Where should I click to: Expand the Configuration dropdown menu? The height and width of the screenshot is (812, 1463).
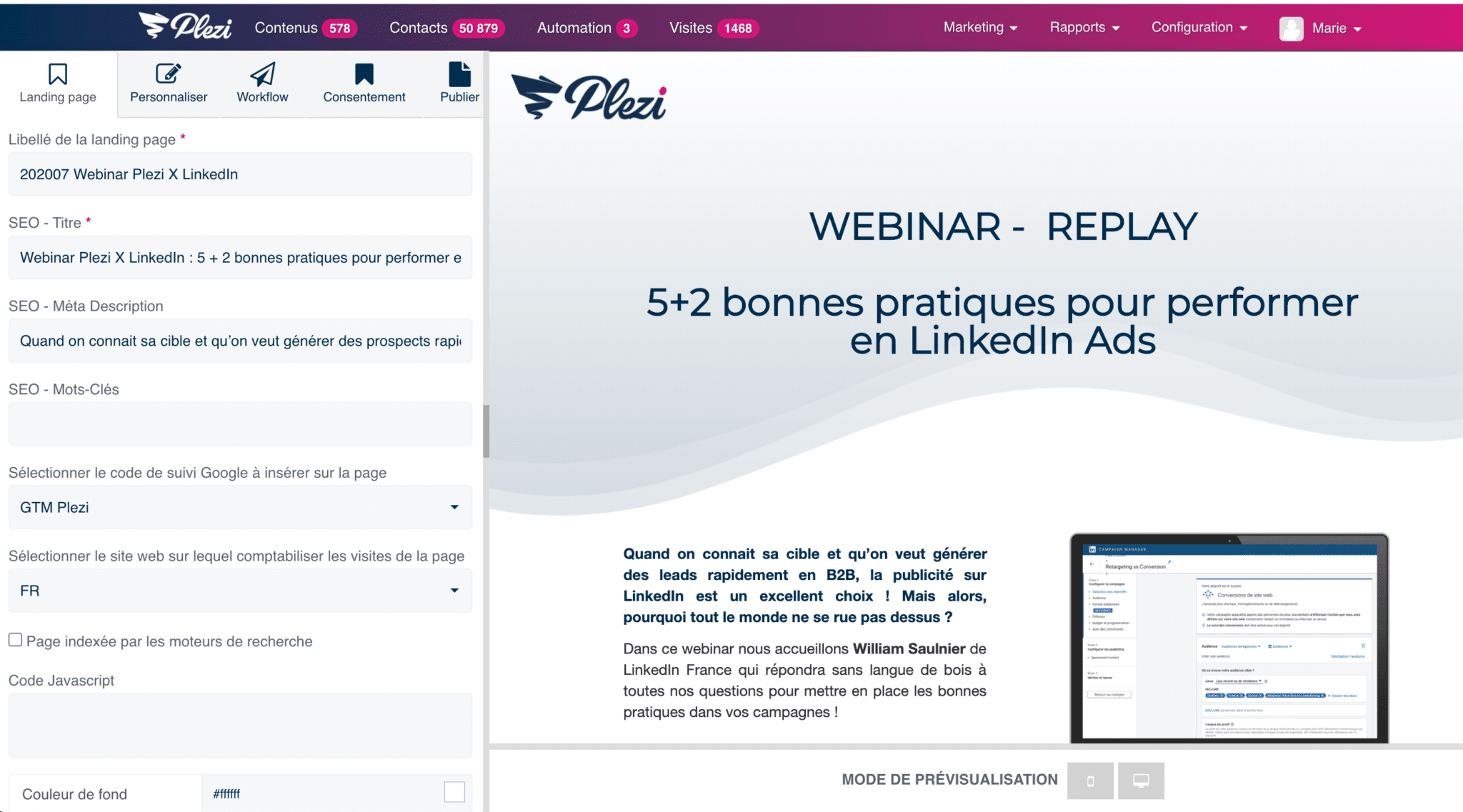point(1199,27)
